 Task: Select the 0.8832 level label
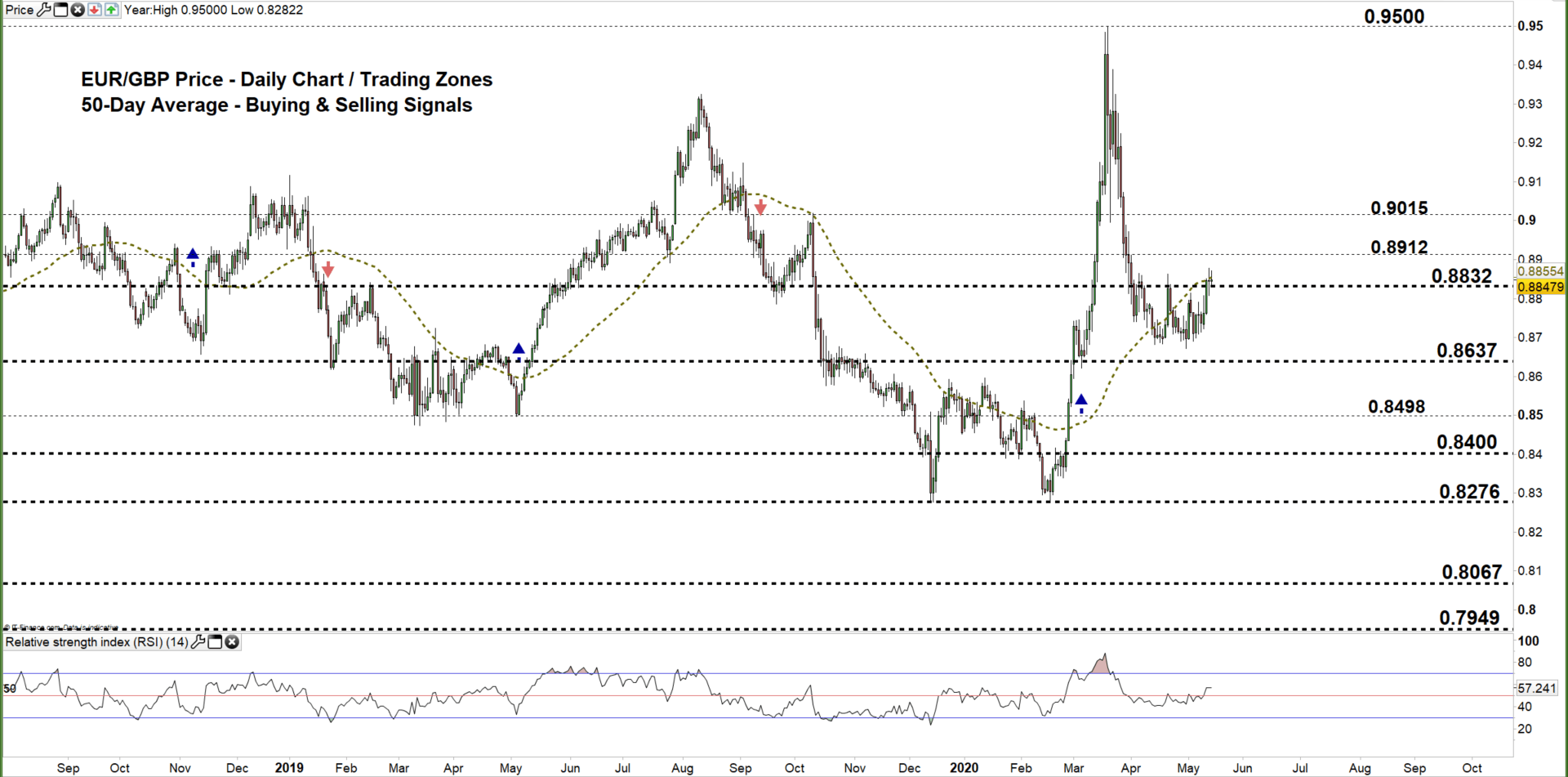1462,276
